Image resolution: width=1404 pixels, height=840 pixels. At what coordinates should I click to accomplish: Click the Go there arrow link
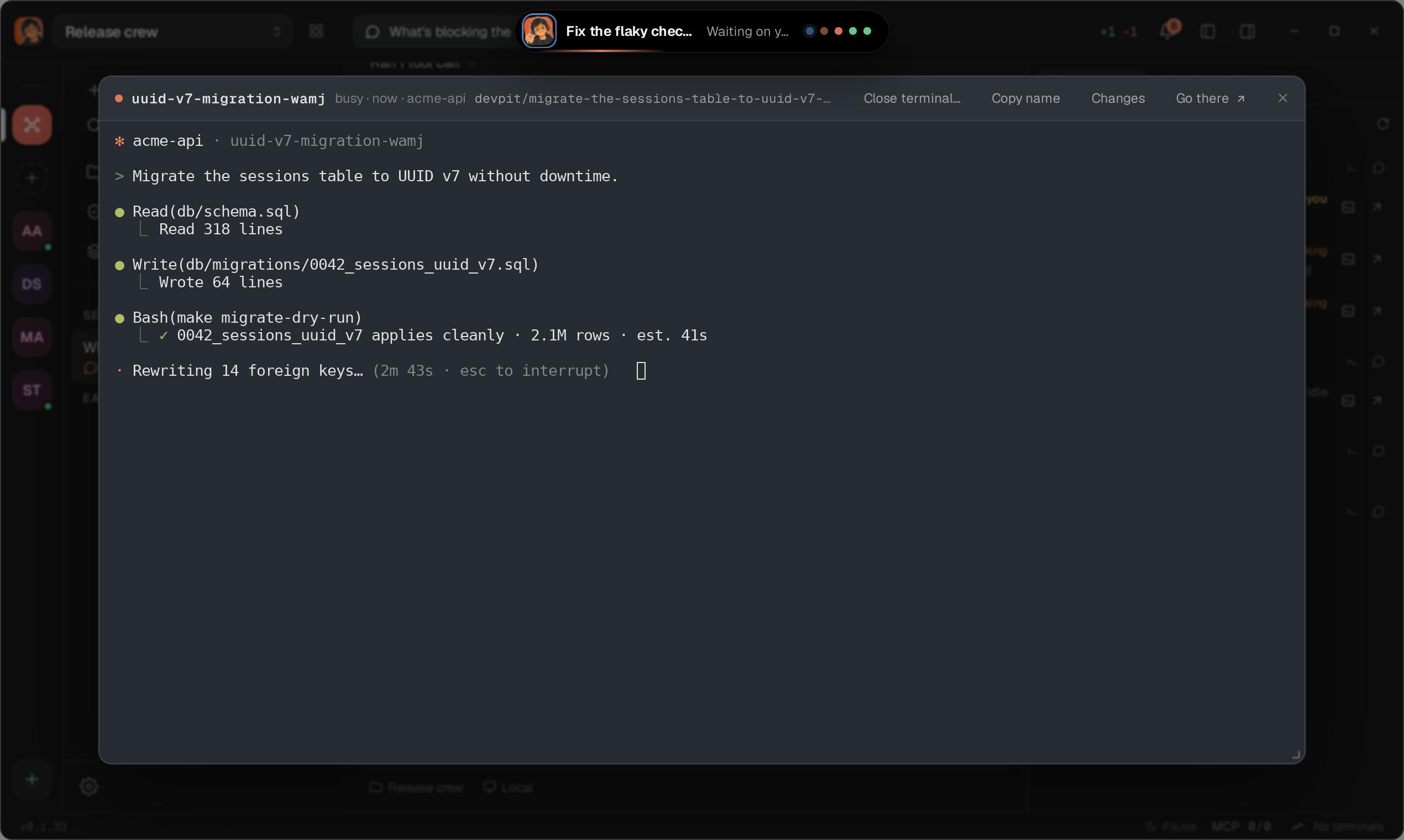(1210, 98)
